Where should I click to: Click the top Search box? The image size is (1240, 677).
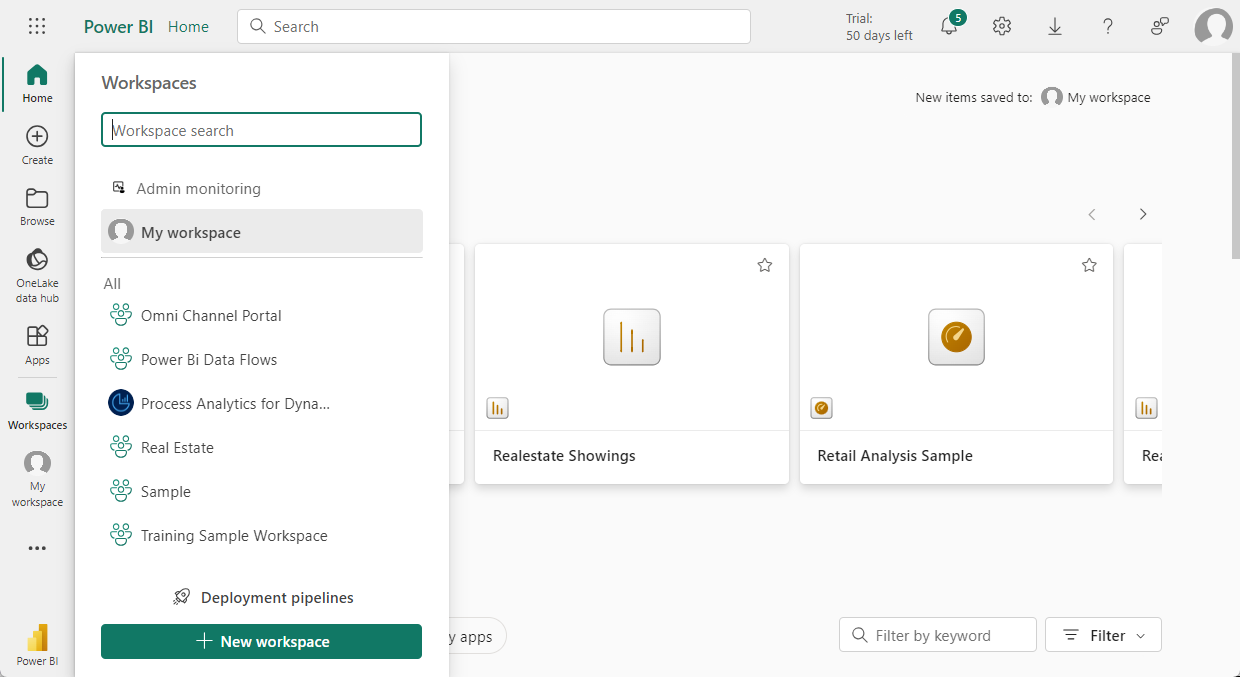(x=494, y=27)
